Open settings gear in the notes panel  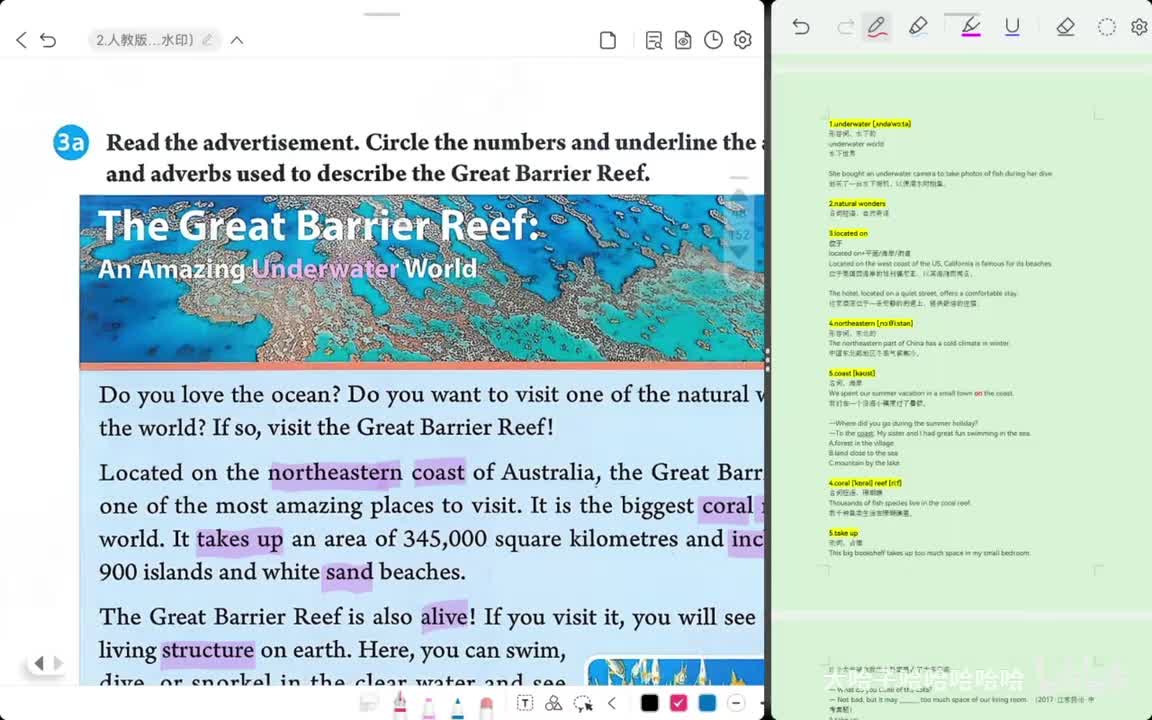click(1140, 27)
